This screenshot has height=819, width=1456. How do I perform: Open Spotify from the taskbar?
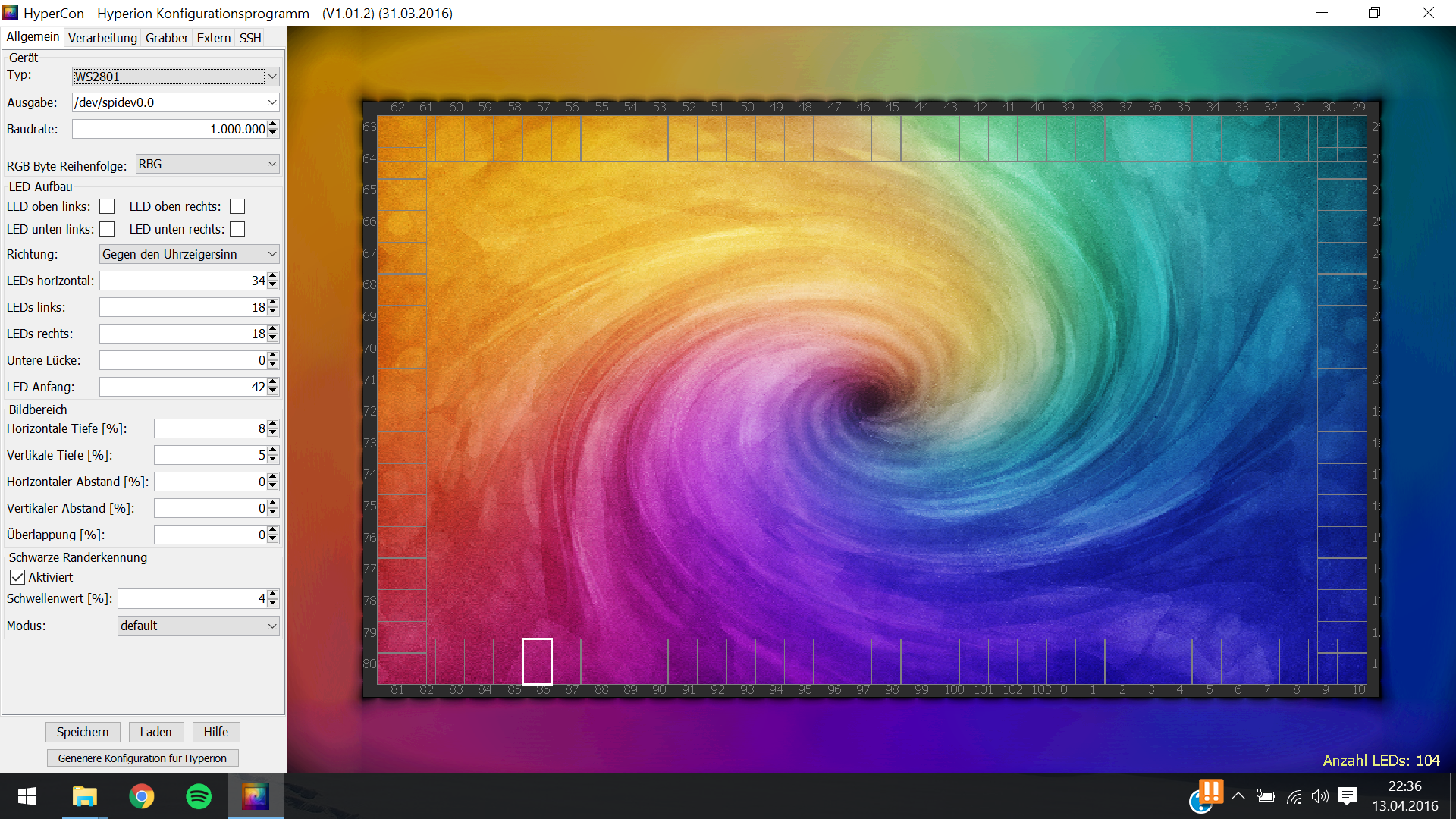point(199,796)
